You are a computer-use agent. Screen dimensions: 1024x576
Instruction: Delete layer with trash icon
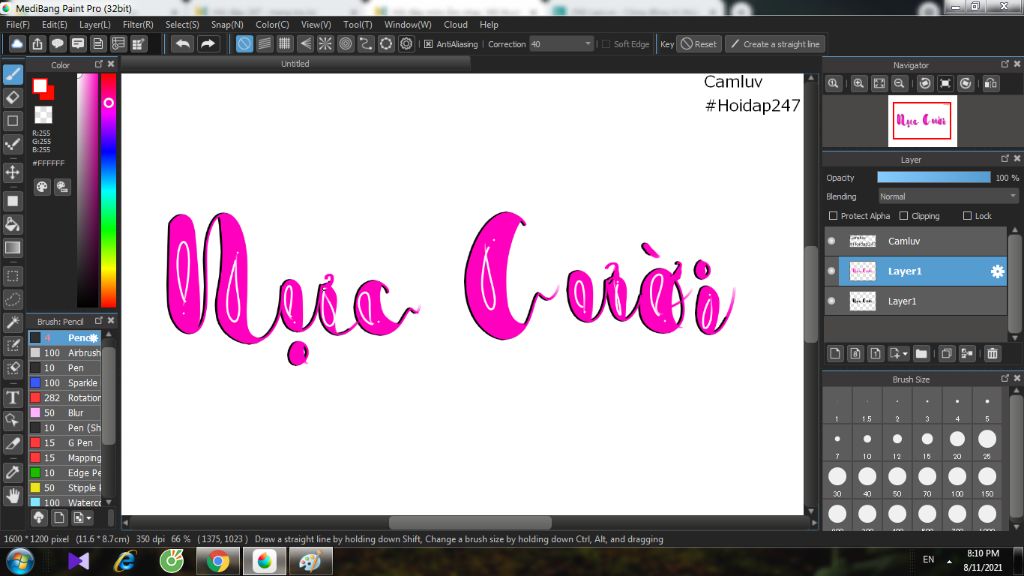coord(993,353)
